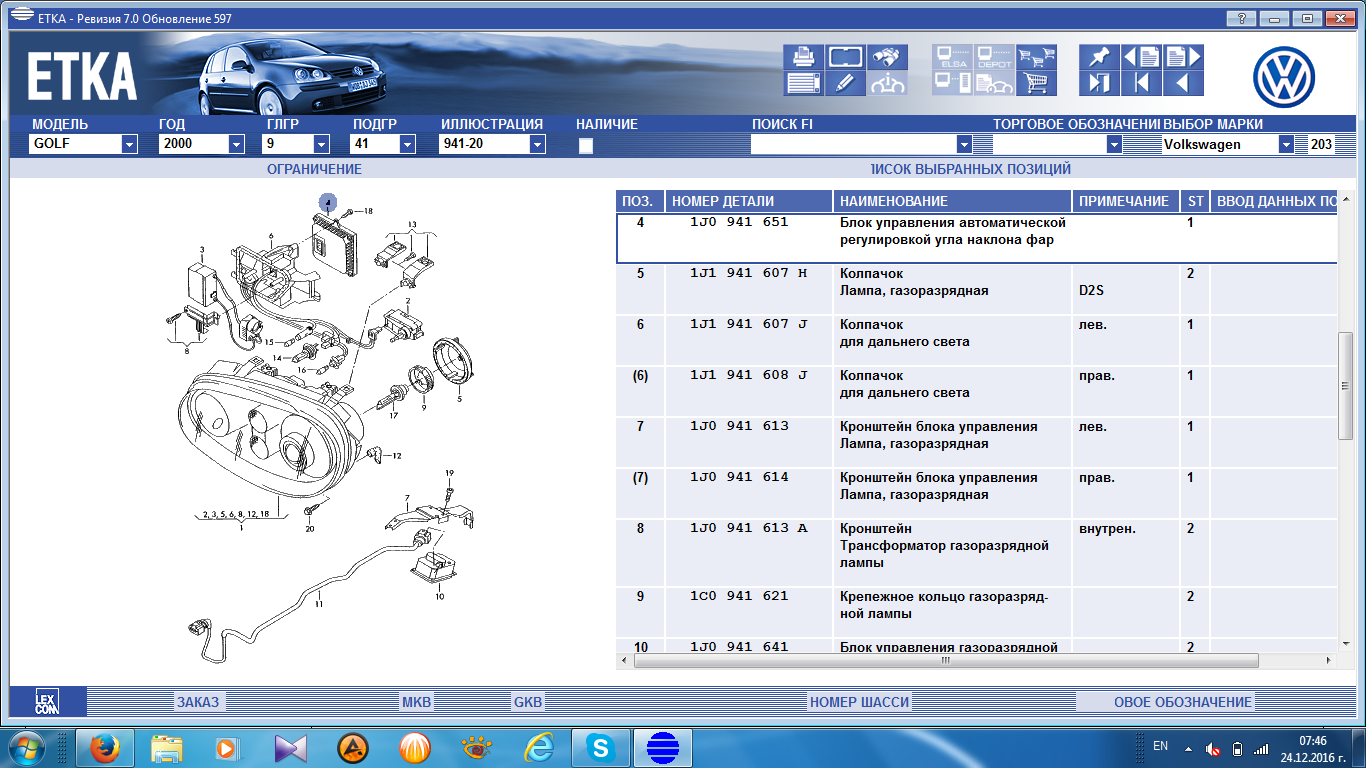The image size is (1366, 784).
Task: Toggle the НАЛИЧИЕ checkbox
Action: 586,145
